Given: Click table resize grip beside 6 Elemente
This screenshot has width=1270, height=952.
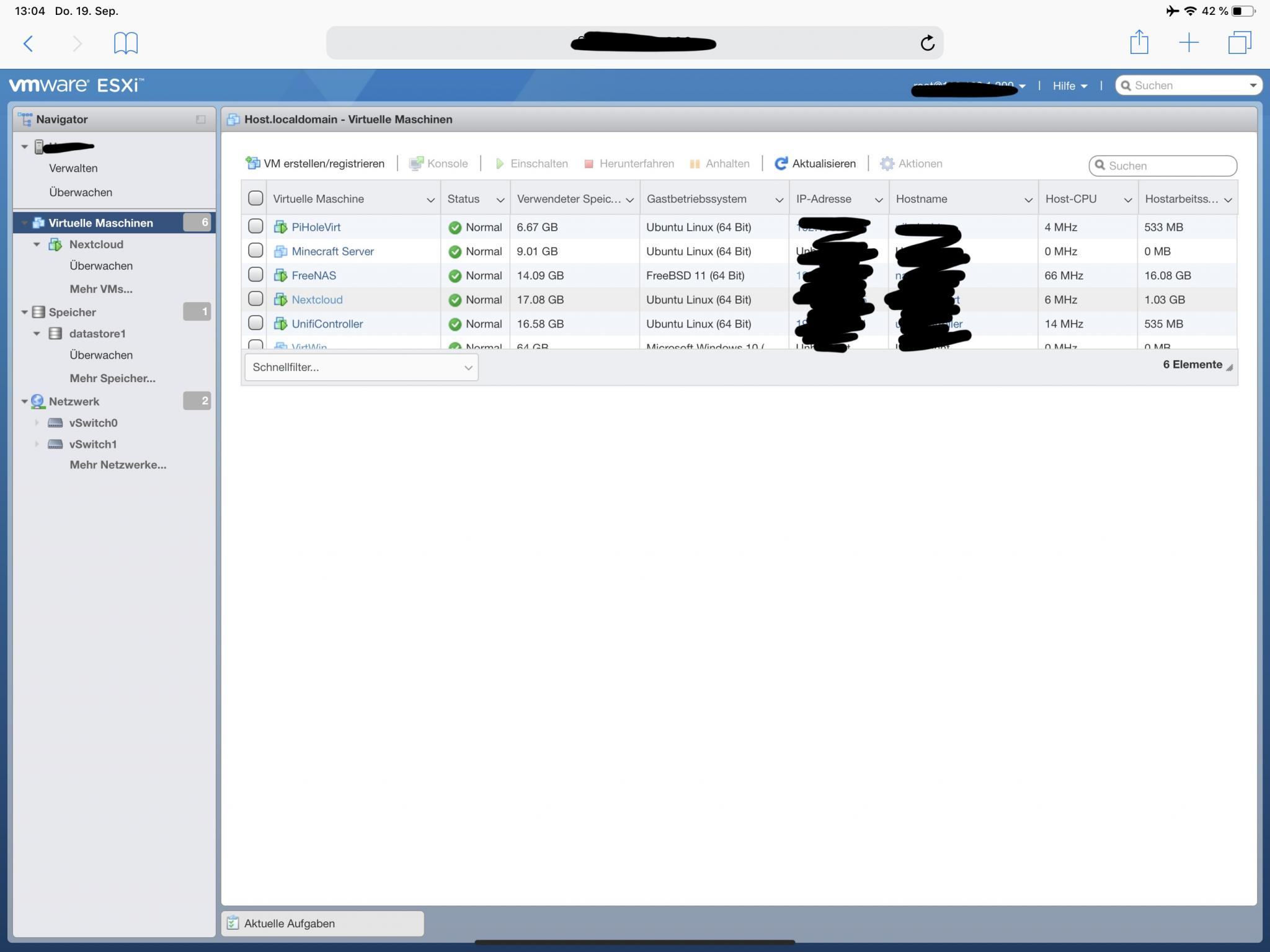Looking at the screenshot, I should click(x=1230, y=367).
